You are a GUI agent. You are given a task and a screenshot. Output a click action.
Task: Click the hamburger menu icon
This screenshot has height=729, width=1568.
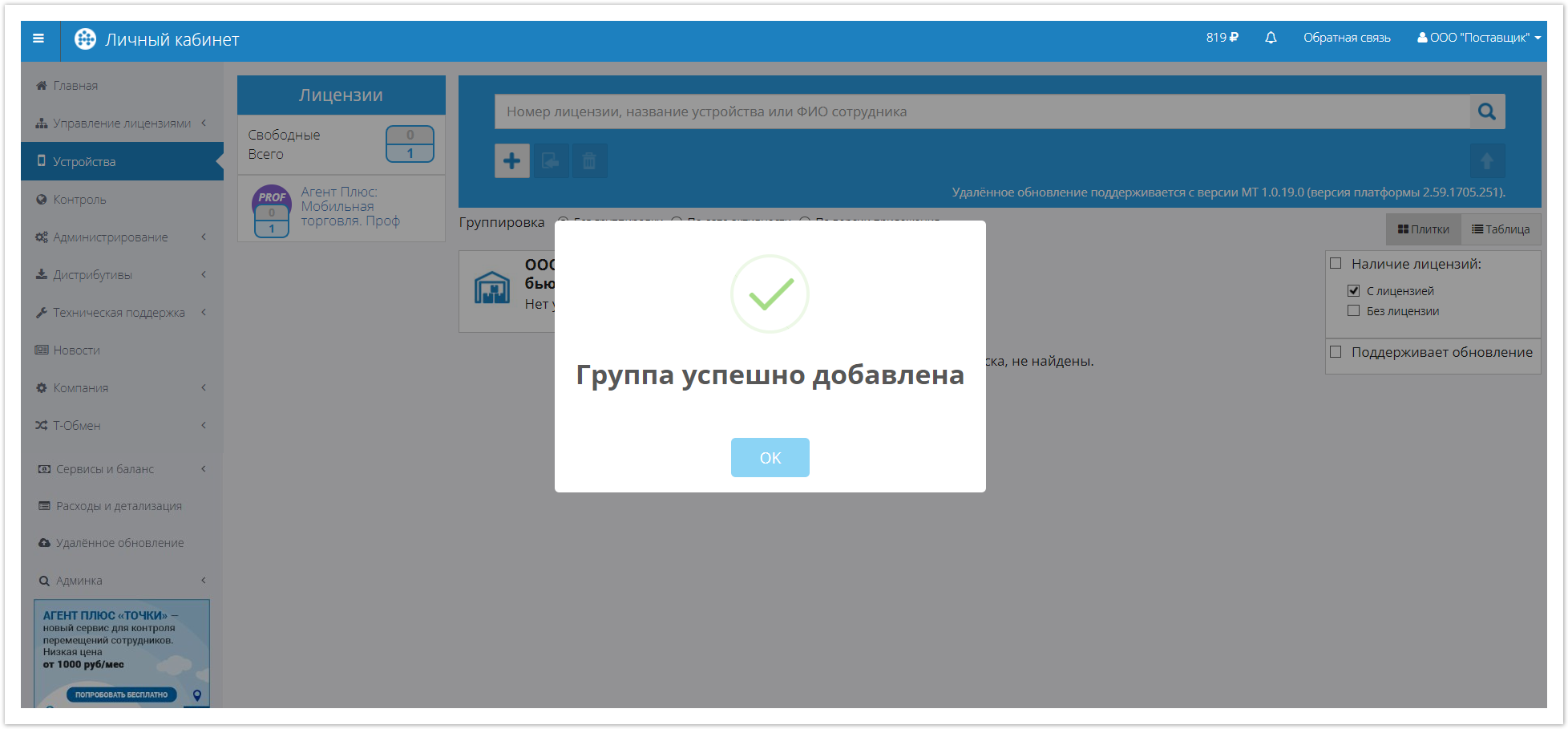[x=38, y=38]
